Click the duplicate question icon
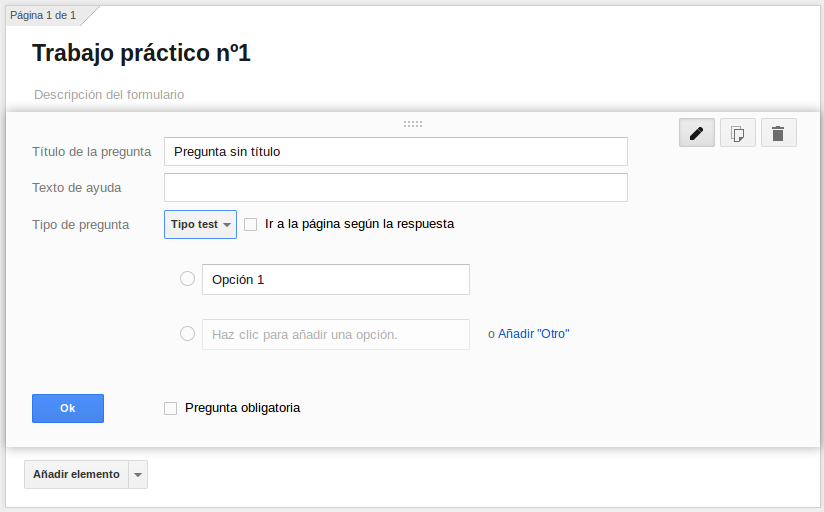 pyautogui.click(x=737, y=133)
